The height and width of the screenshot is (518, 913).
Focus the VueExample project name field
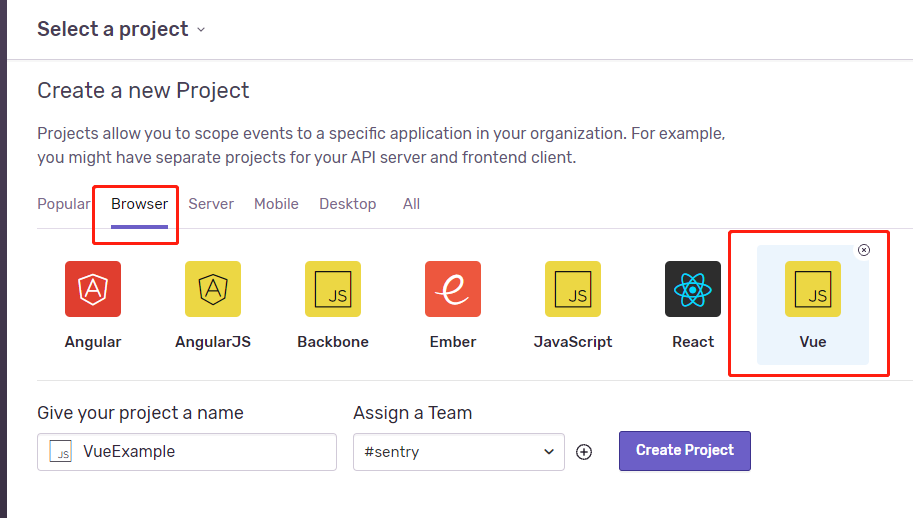click(x=187, y=452)
